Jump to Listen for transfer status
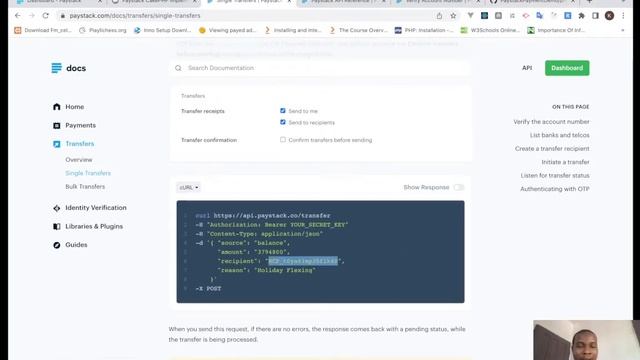This screenshot has width=640, height=360. (555, 176)
